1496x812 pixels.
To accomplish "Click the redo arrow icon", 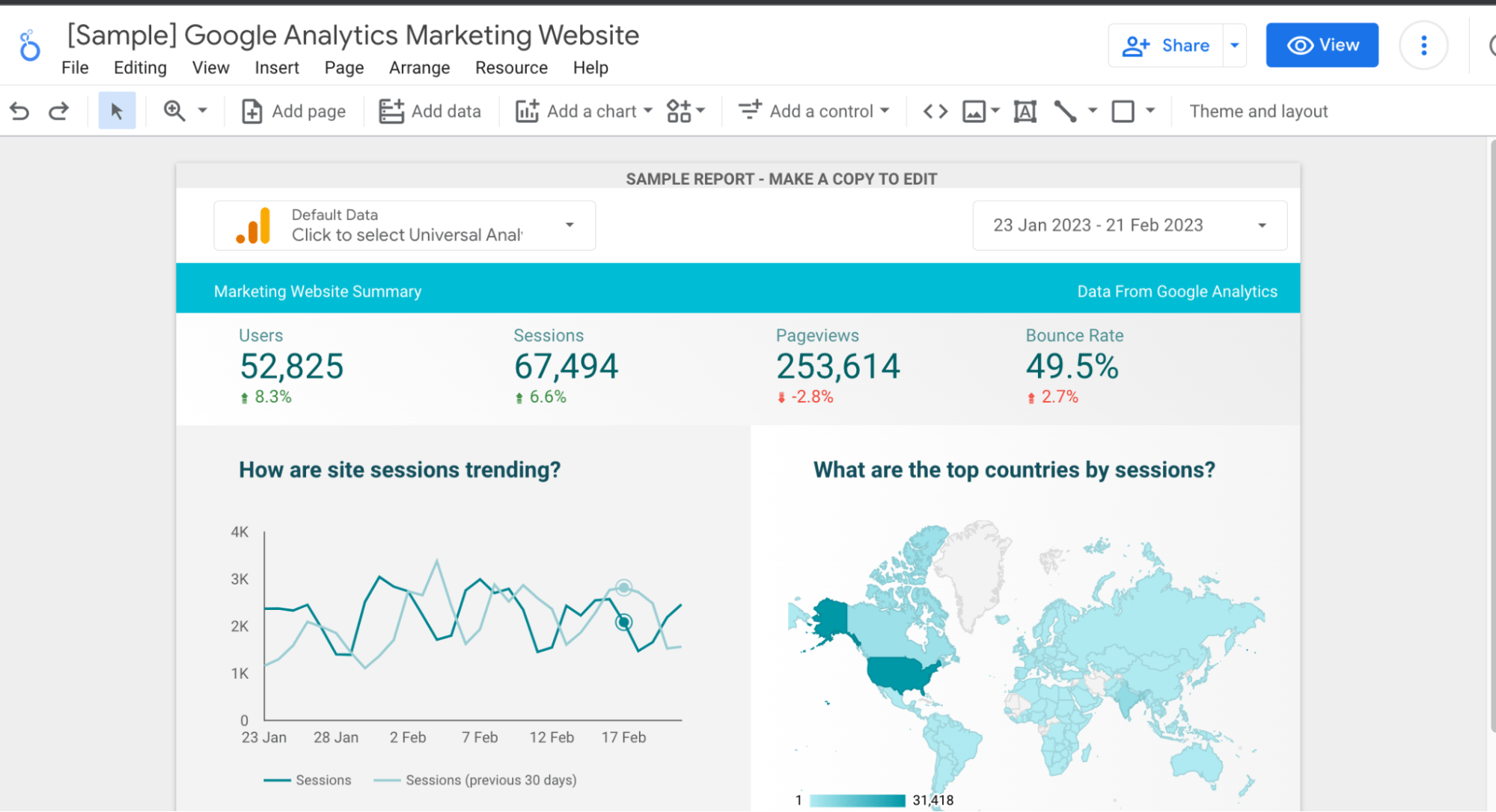I will pos(59,112).
